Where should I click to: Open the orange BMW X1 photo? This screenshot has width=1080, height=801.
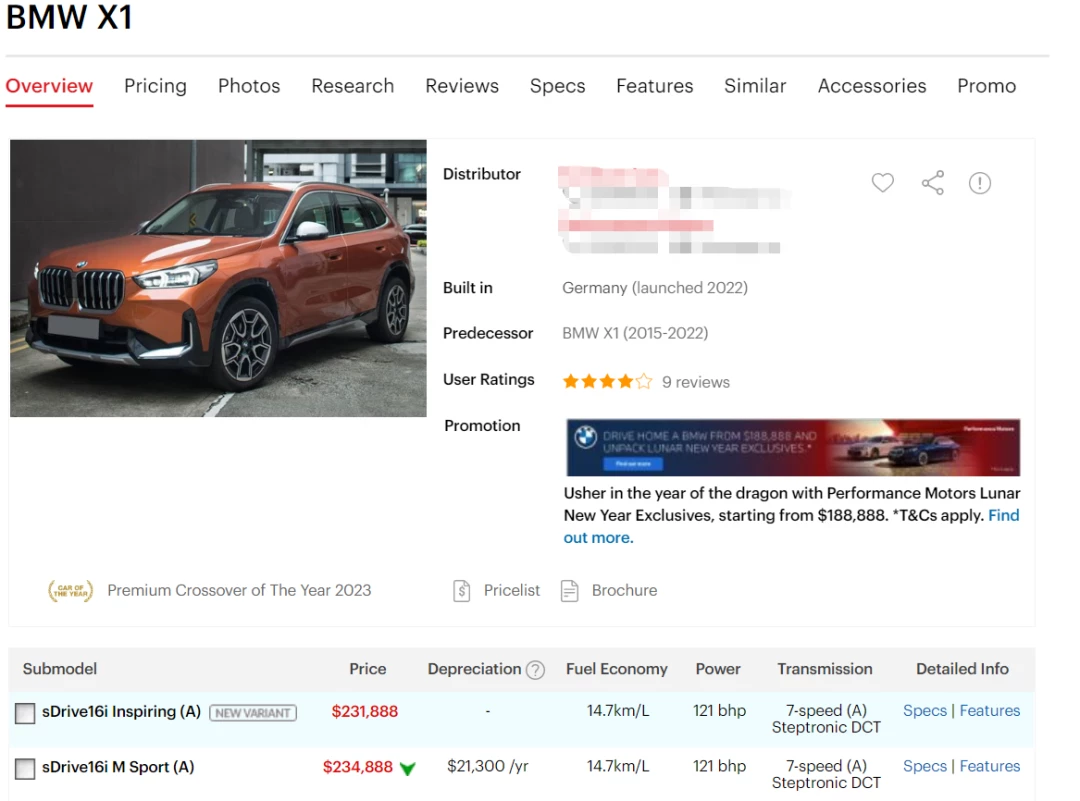pyautogui.click(x=218, y=278)
